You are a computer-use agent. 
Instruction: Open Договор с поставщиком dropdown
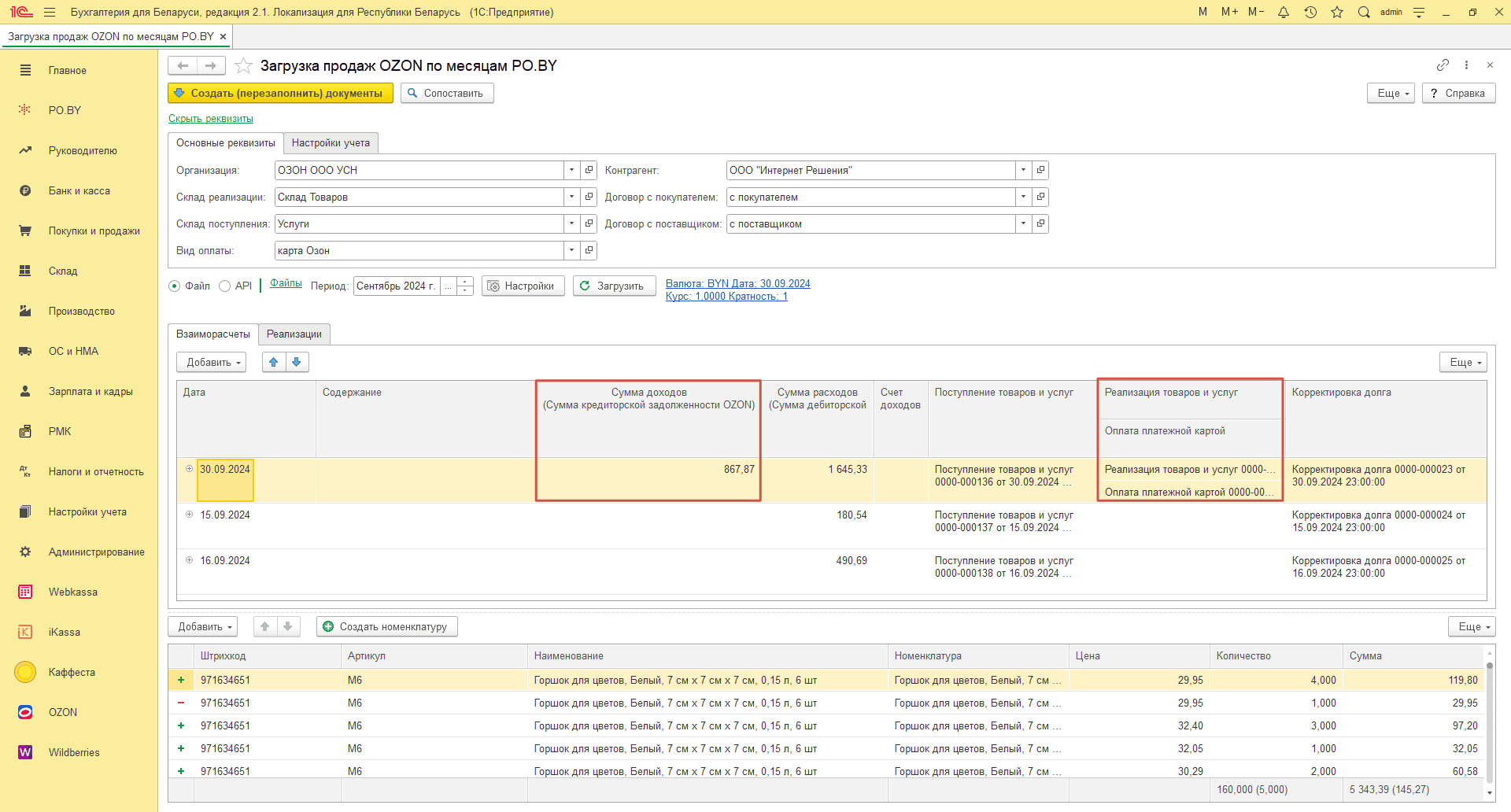tap(1023, 223)
